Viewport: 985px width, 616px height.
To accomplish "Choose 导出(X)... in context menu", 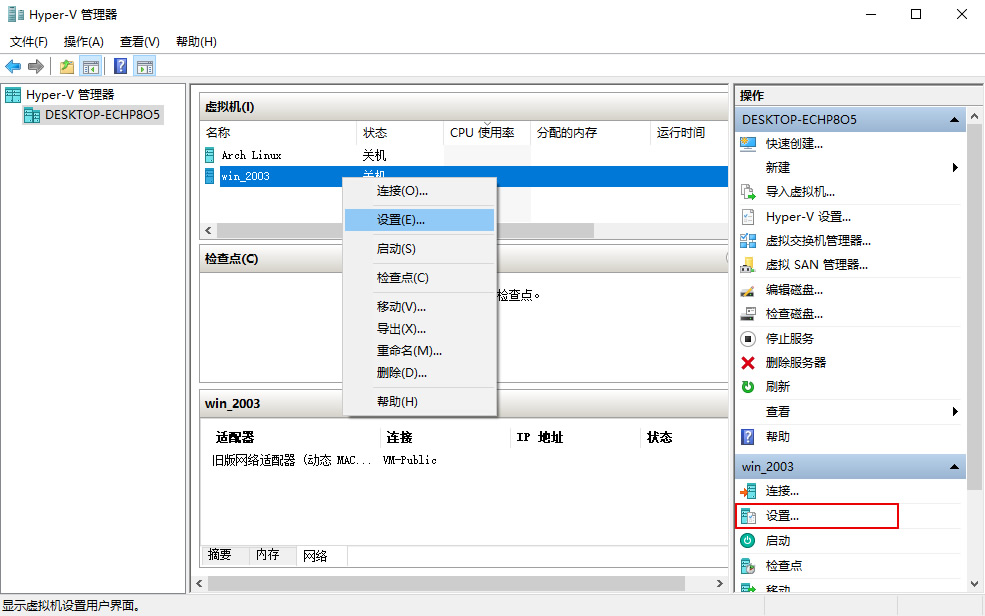I will coord(420,328).
